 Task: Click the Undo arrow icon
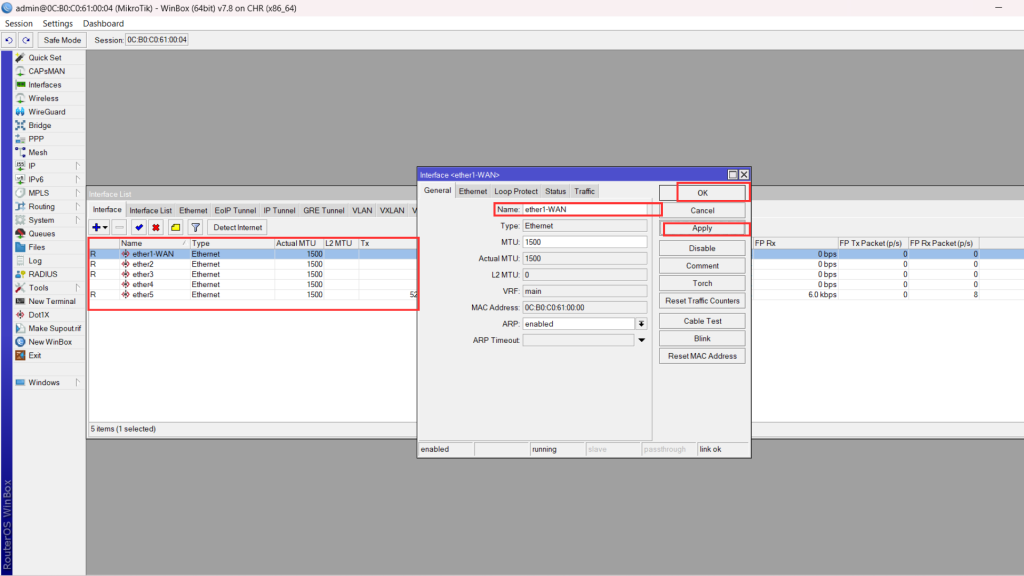click(x=9, y=40)
